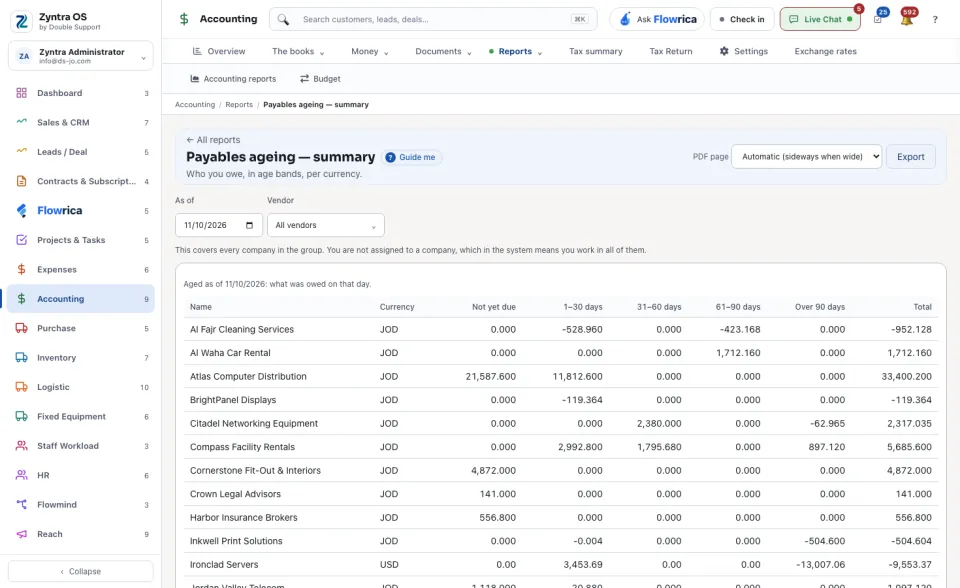The height and width of the screenshot is (588, 960).
Task: Open the Exchange rates tab
Action: 825,51
